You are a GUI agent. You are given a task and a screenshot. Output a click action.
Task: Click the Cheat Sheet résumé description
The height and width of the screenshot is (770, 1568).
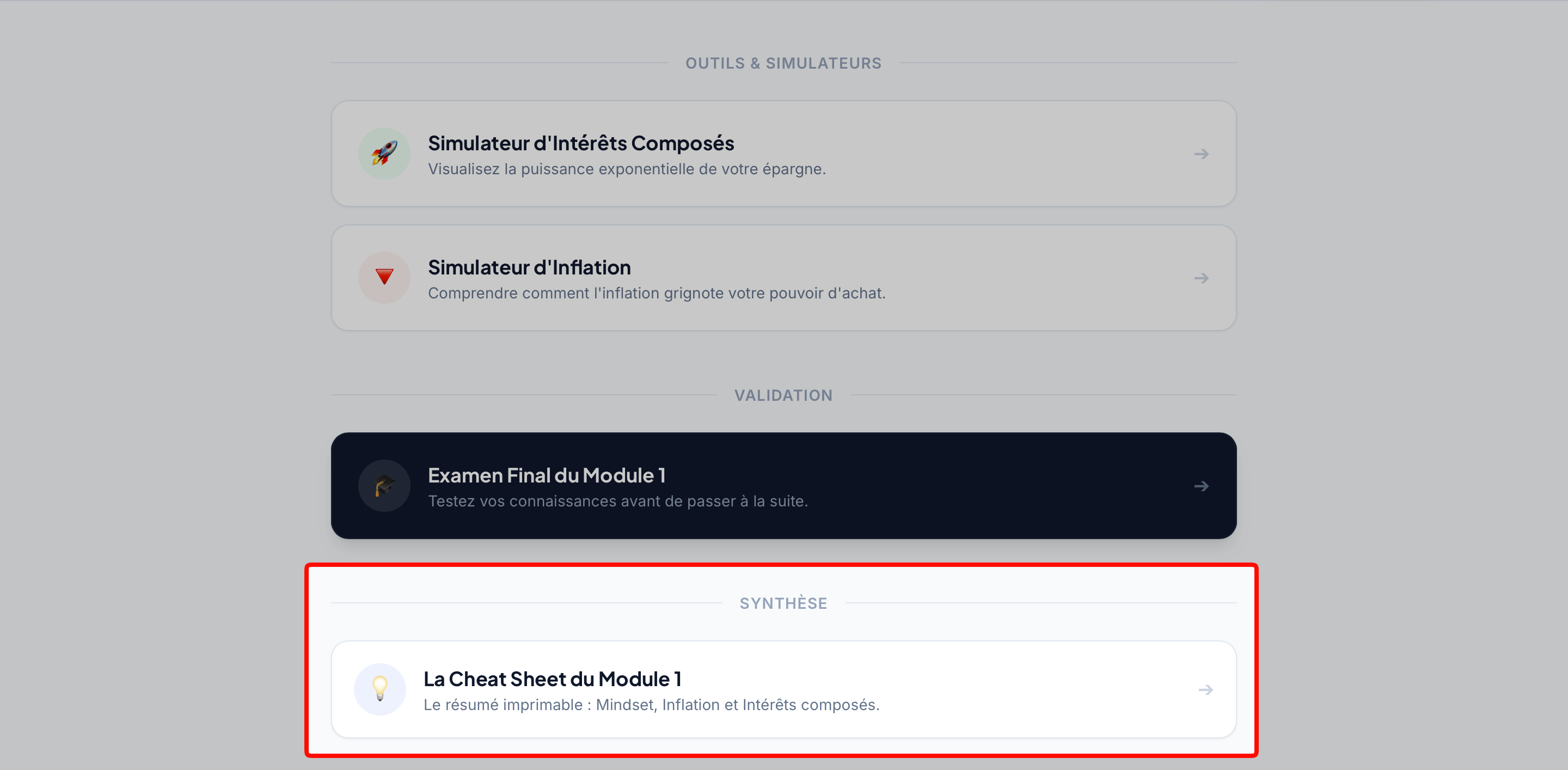(x=651, y=704)
